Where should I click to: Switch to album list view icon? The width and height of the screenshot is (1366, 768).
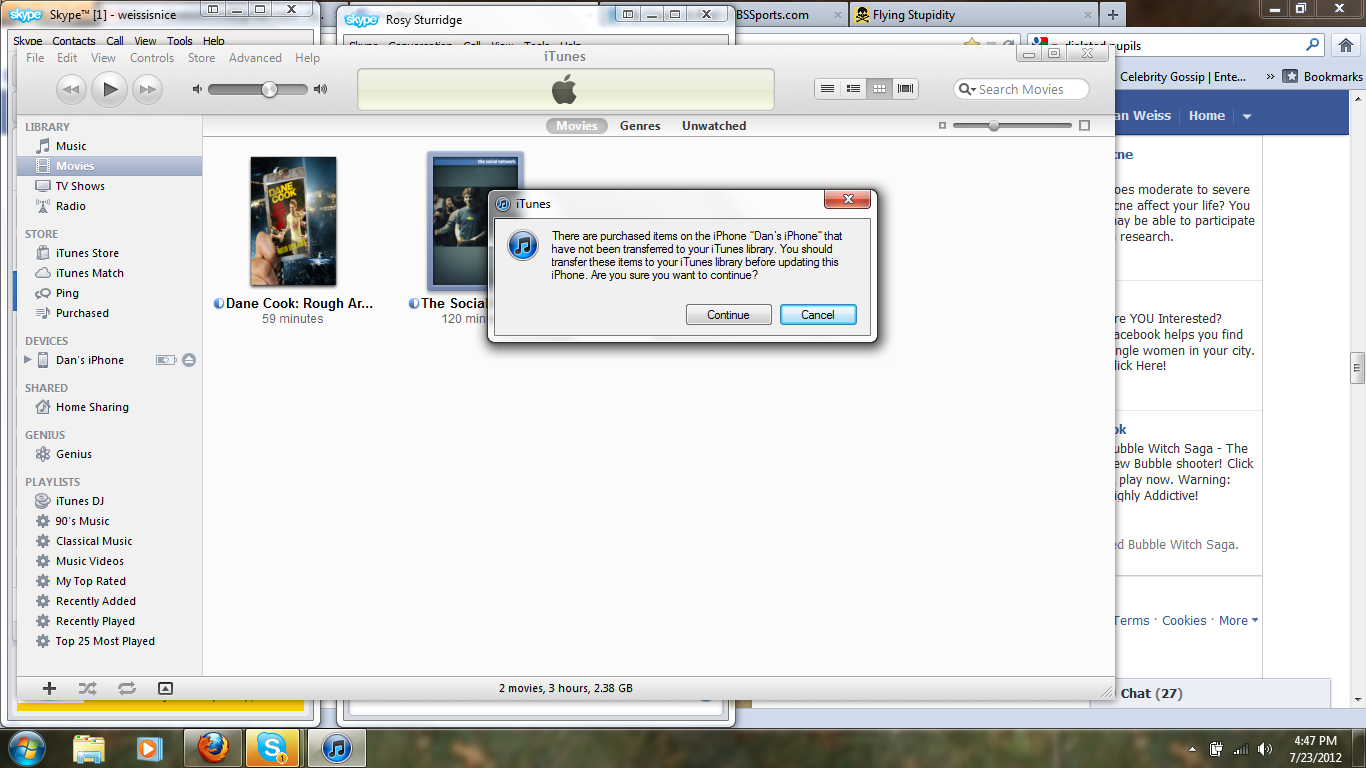(x=853, y=89)
